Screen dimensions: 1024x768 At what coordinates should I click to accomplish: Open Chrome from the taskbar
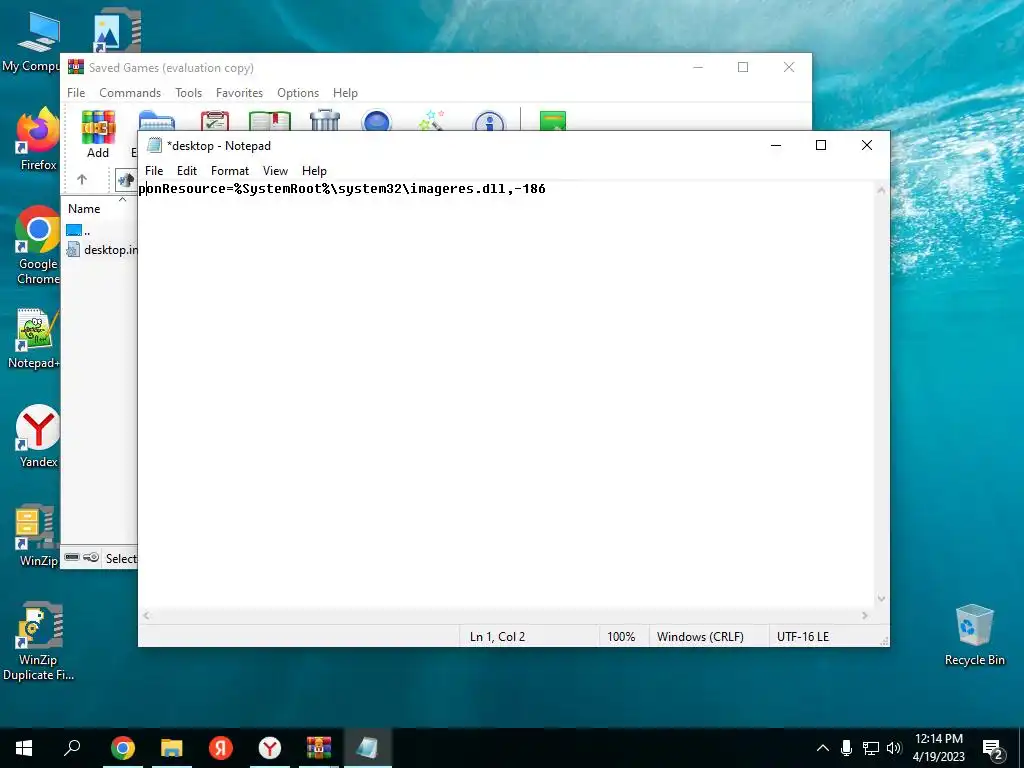pos(123,748)
